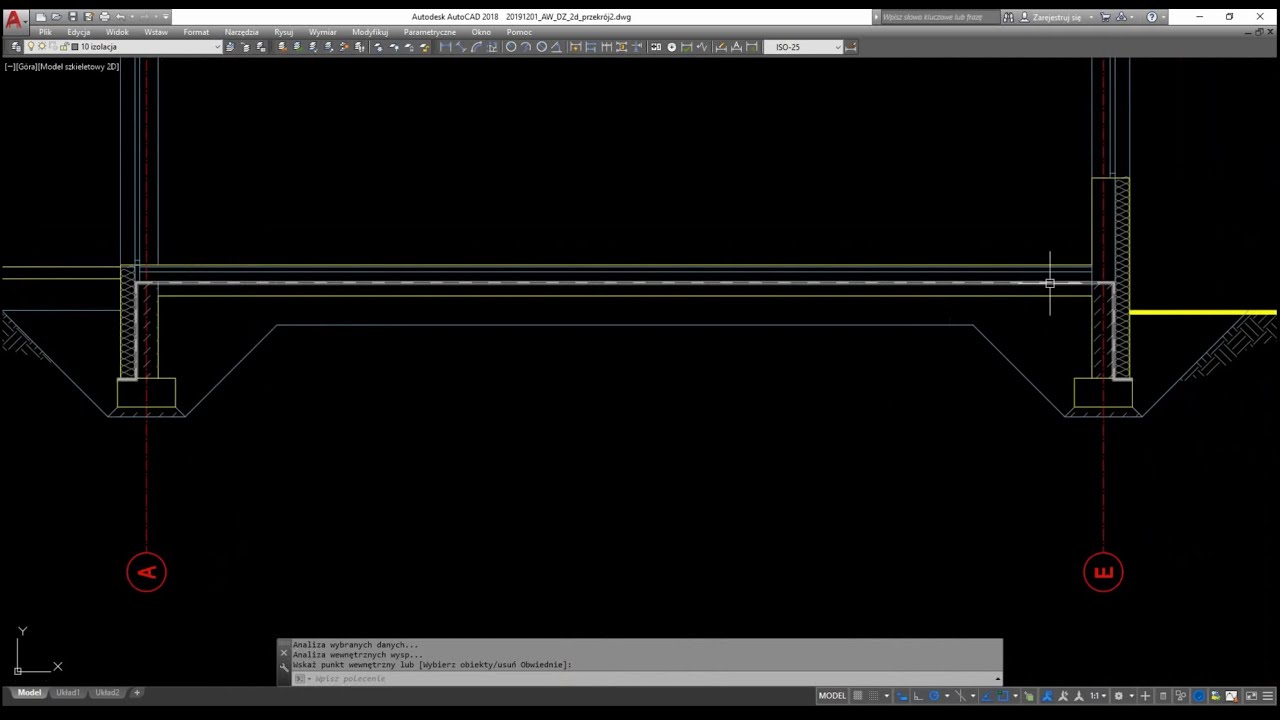This screenshot has height=720, width=1280.
Task: Click the layer color swatch for 10 izolacja
Action: pyautogui.click(x=74, y=47)
